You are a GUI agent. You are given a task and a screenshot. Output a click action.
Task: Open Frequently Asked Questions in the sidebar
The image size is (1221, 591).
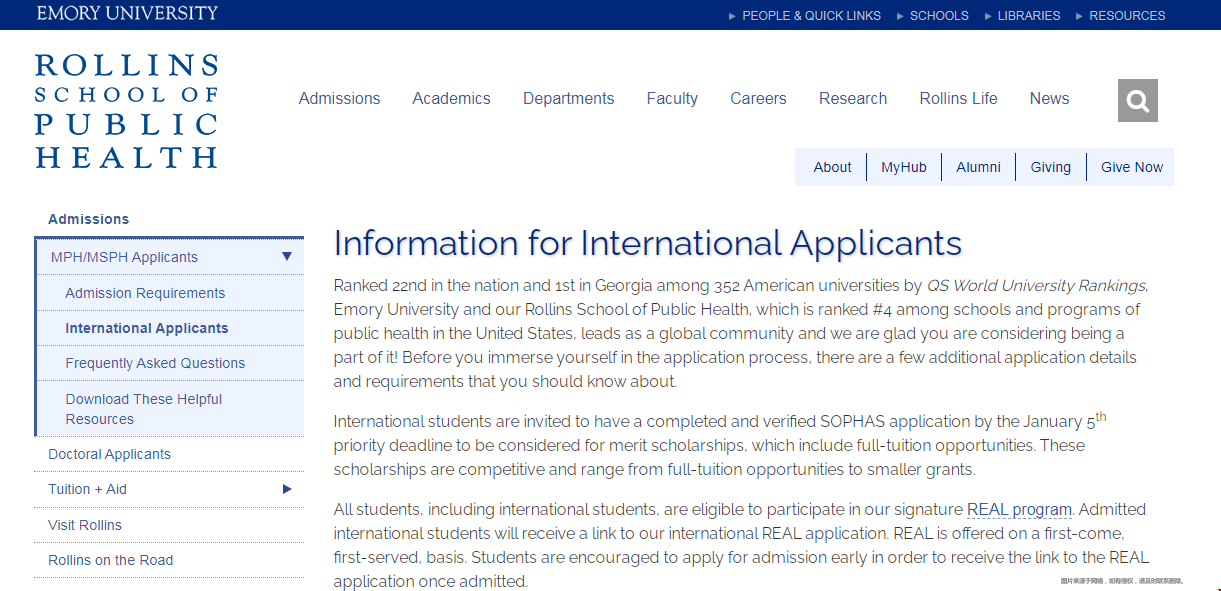[x=155, y=363]
